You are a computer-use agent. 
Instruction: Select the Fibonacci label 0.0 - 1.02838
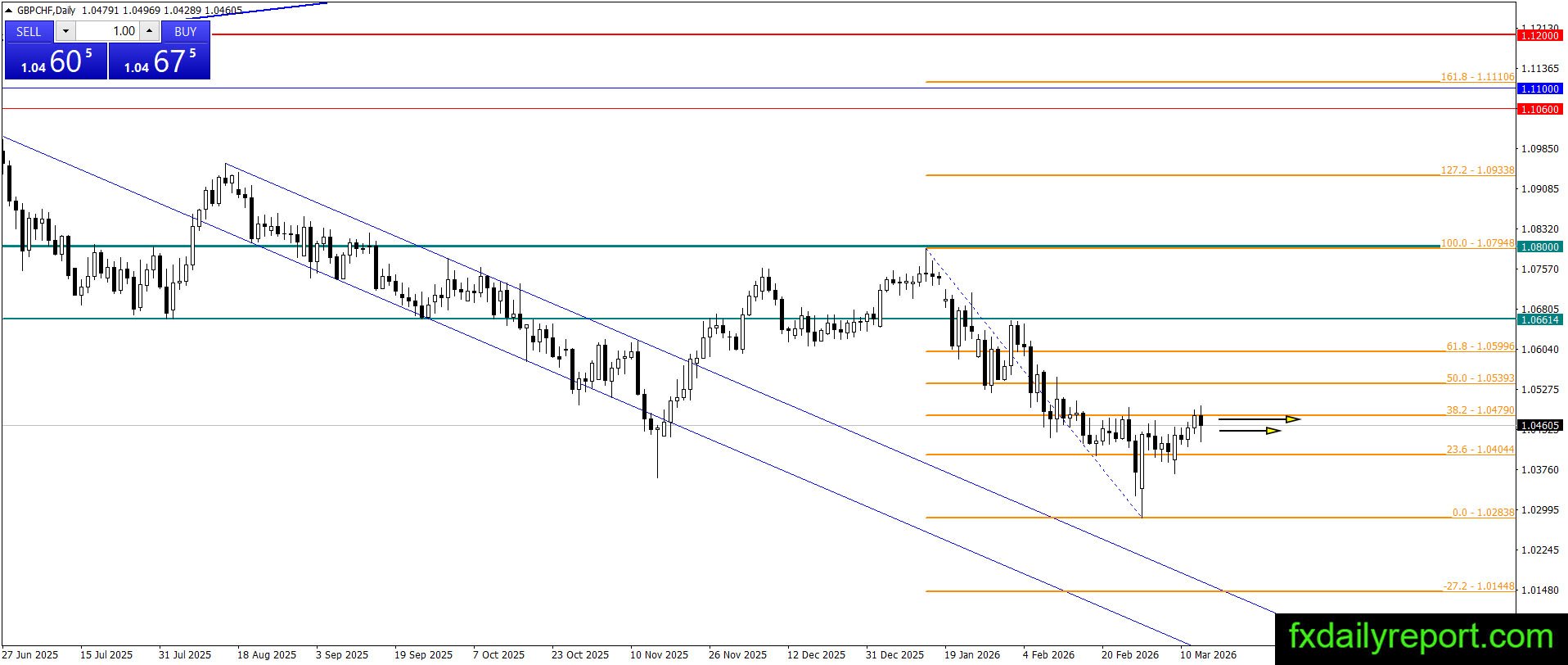pyautogui.click(x=1484, y=513)
